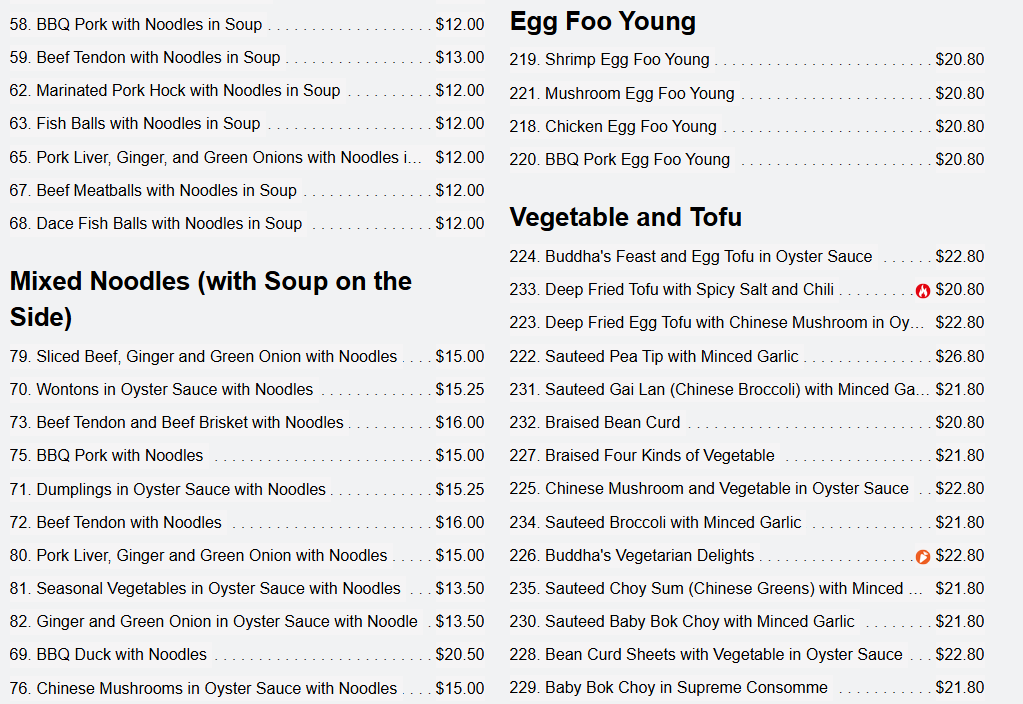Click the spicy flame icon beside Deep Fried Tofu

[x=923, y=291]
